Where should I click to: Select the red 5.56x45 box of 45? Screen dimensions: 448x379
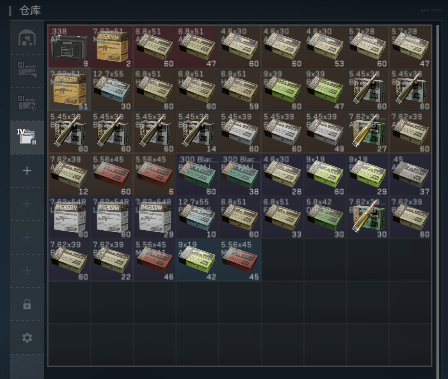(240, 260)
